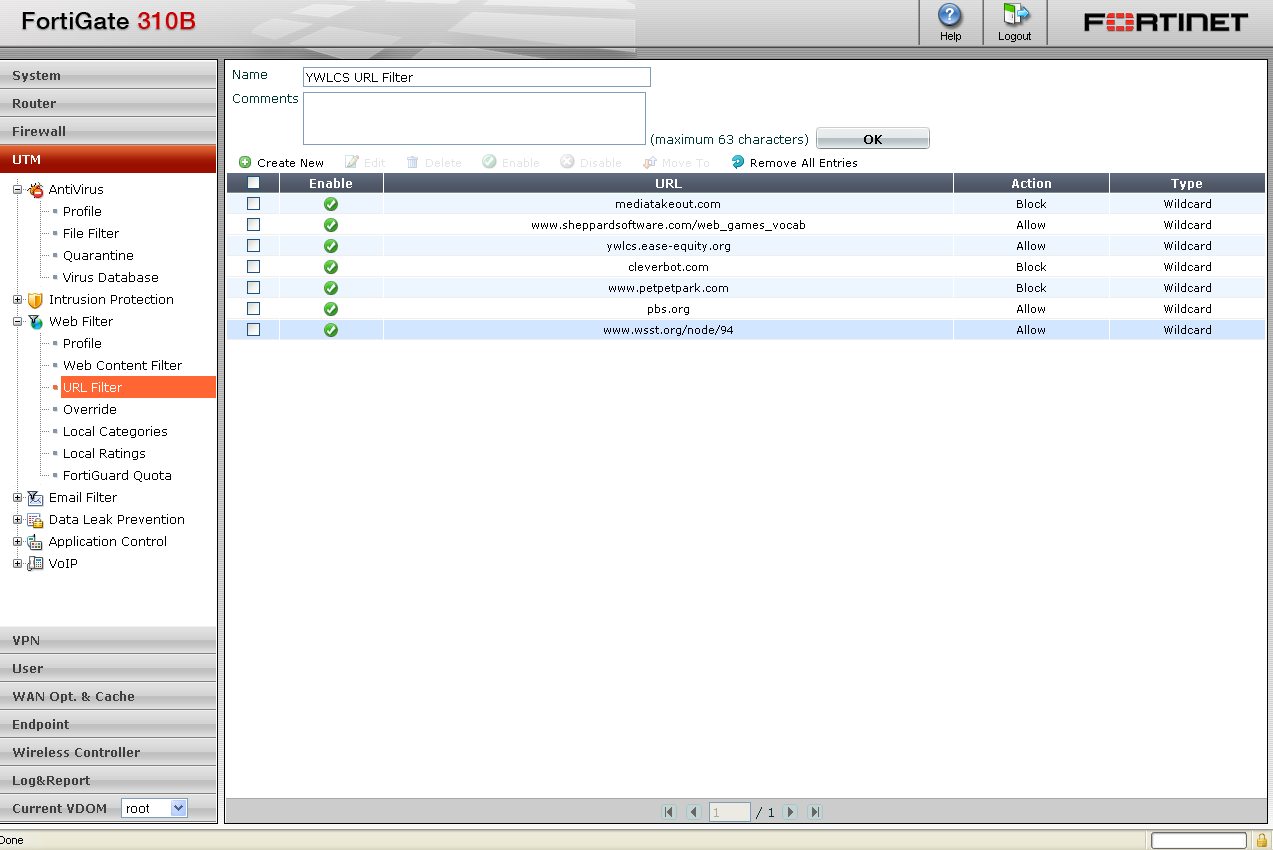The height and width of the screenshot is (850, 1273).
Task: Click the Web Filter globe icon
Action: click(36, 321)
